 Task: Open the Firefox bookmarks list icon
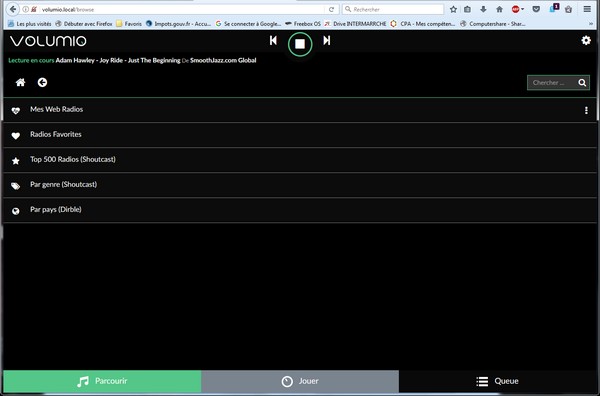(468, 10)
